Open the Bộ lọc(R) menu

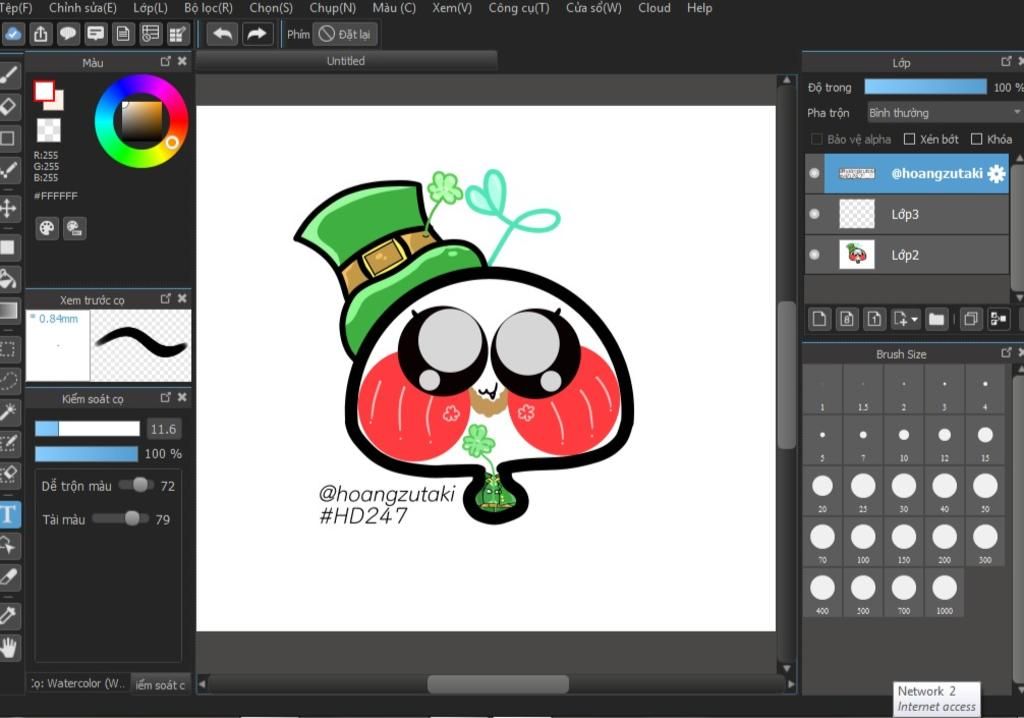tap(208, 8)
